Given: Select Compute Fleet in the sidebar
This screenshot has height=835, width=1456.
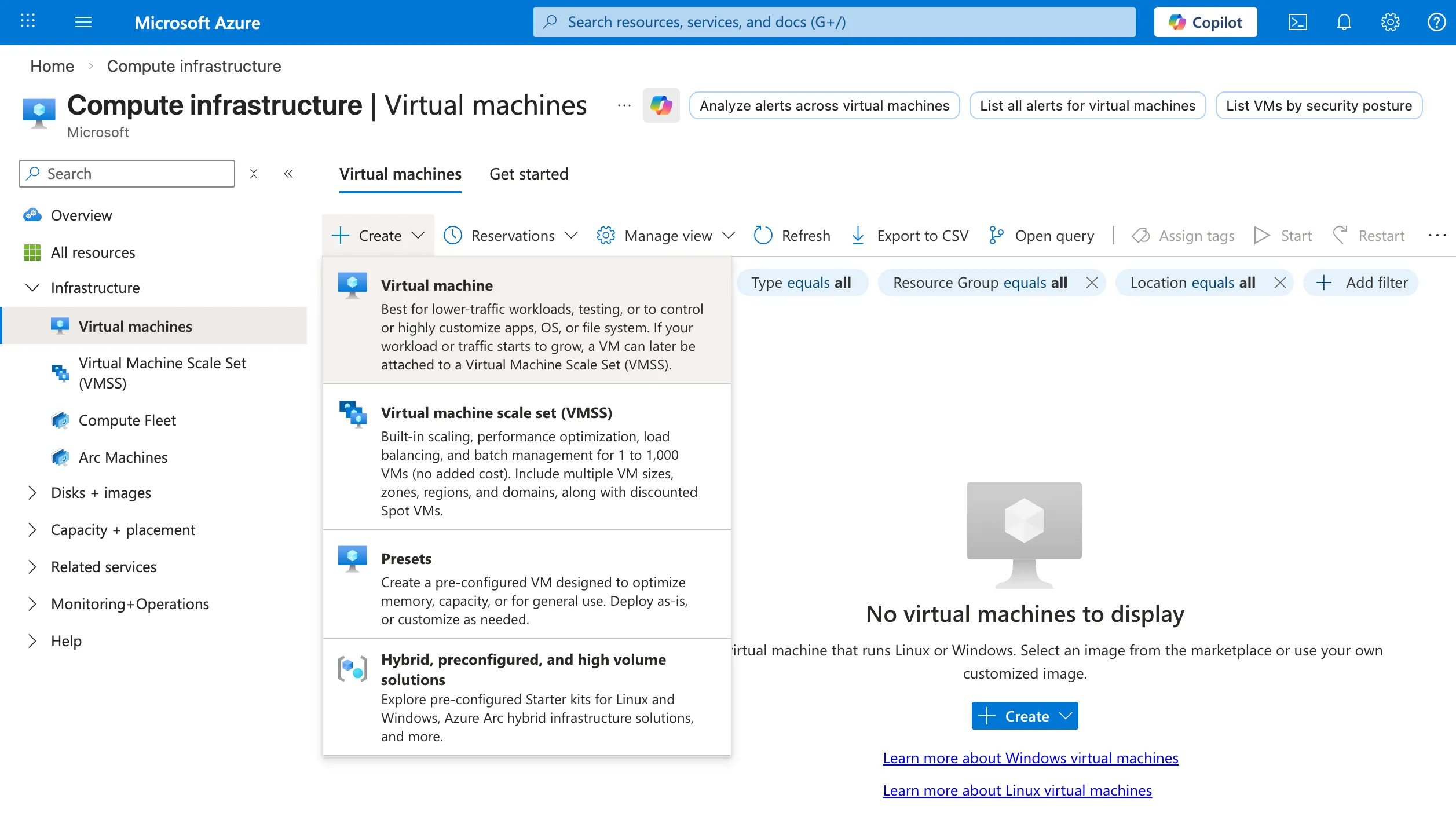Looking at the screenshot, I should [127, 420].
